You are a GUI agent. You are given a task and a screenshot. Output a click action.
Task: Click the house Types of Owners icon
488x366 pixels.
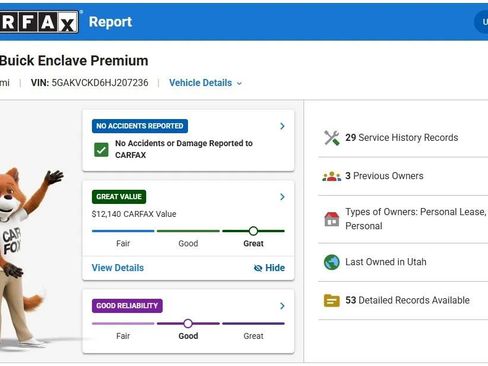tap(332, 219)
